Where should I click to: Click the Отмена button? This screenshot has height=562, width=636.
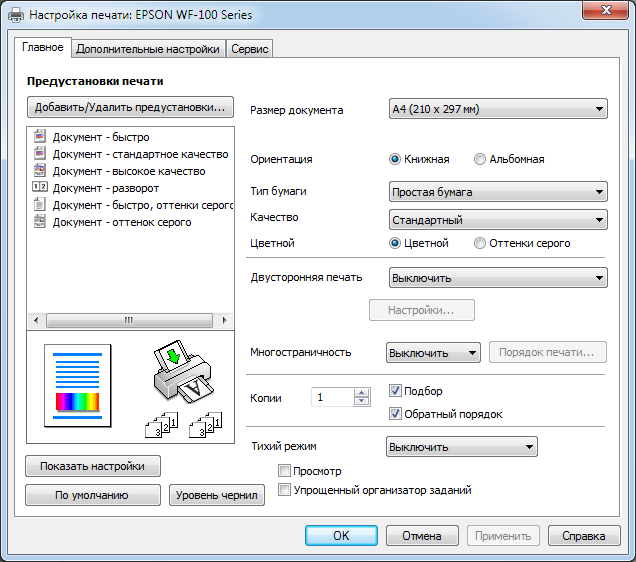click(x=422, y=536)
